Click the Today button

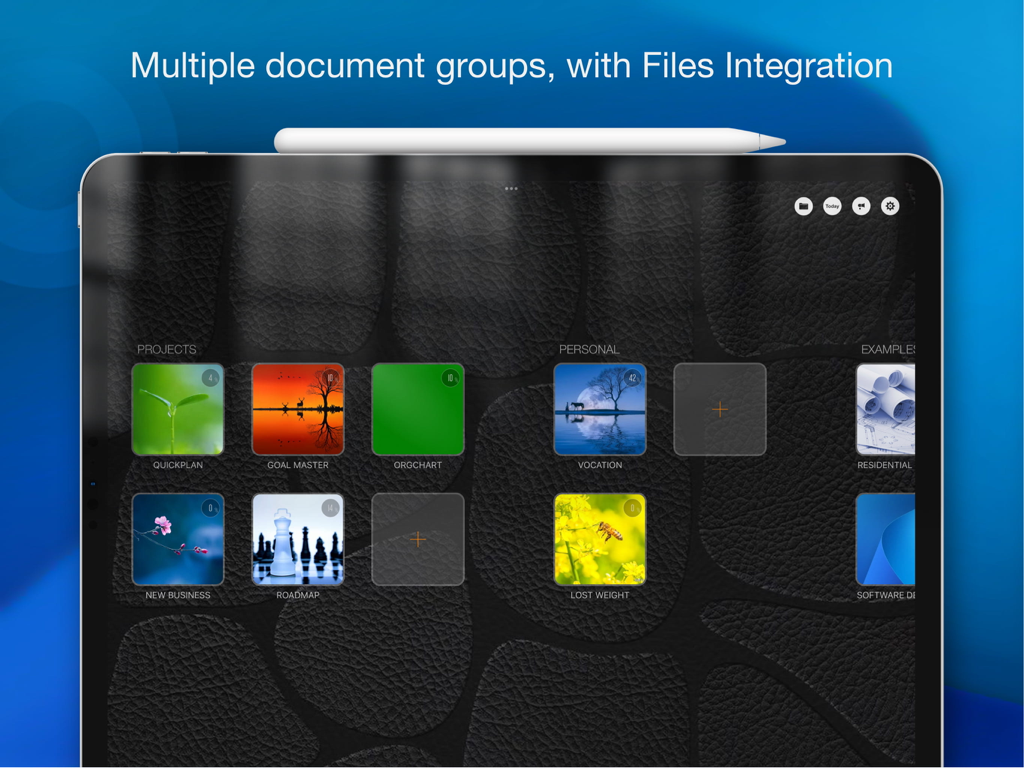831,206
